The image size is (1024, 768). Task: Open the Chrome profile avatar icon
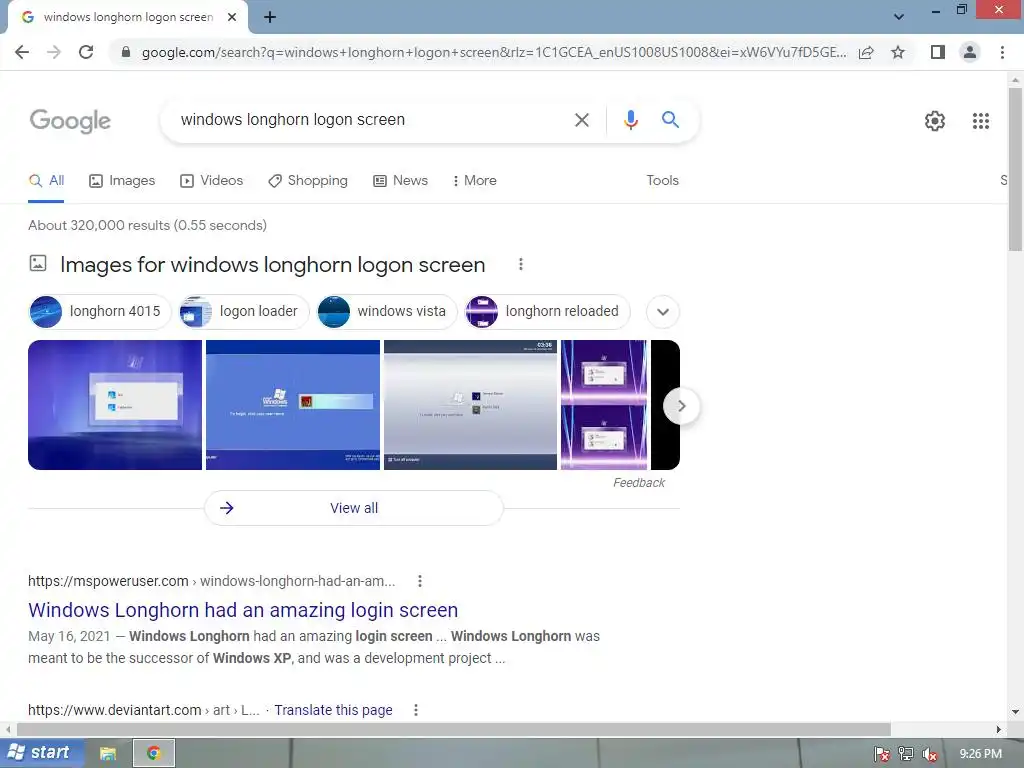coord(970,52)
